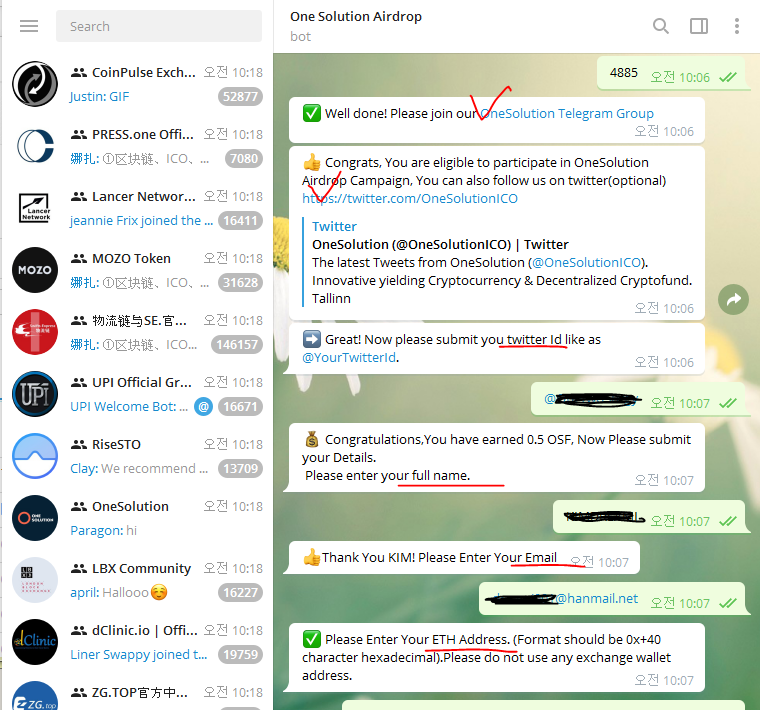Image resolution: width=760 pixels, height=710 pixels.
Task: Click the 'UPI Welcome Bot:' preview text
Action: pos(129,407)
